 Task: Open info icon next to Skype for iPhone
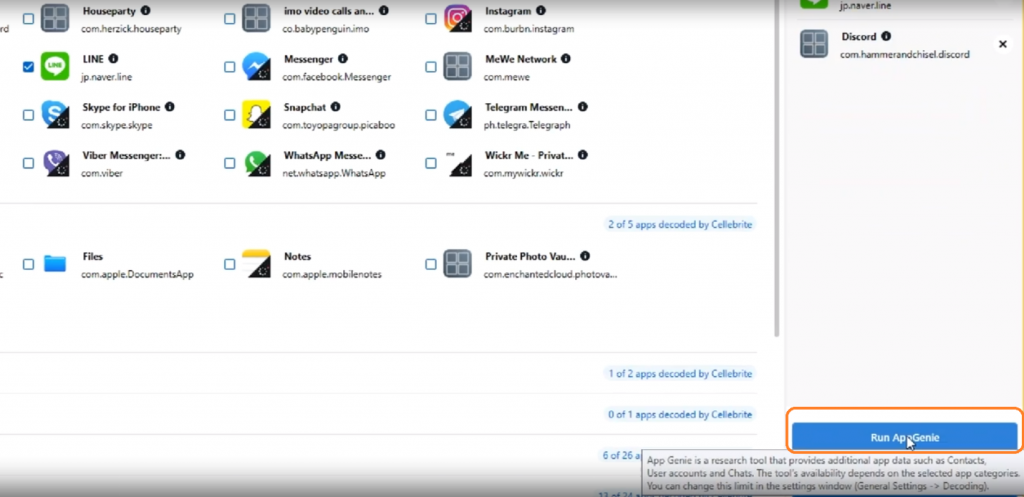click(169, 106)
